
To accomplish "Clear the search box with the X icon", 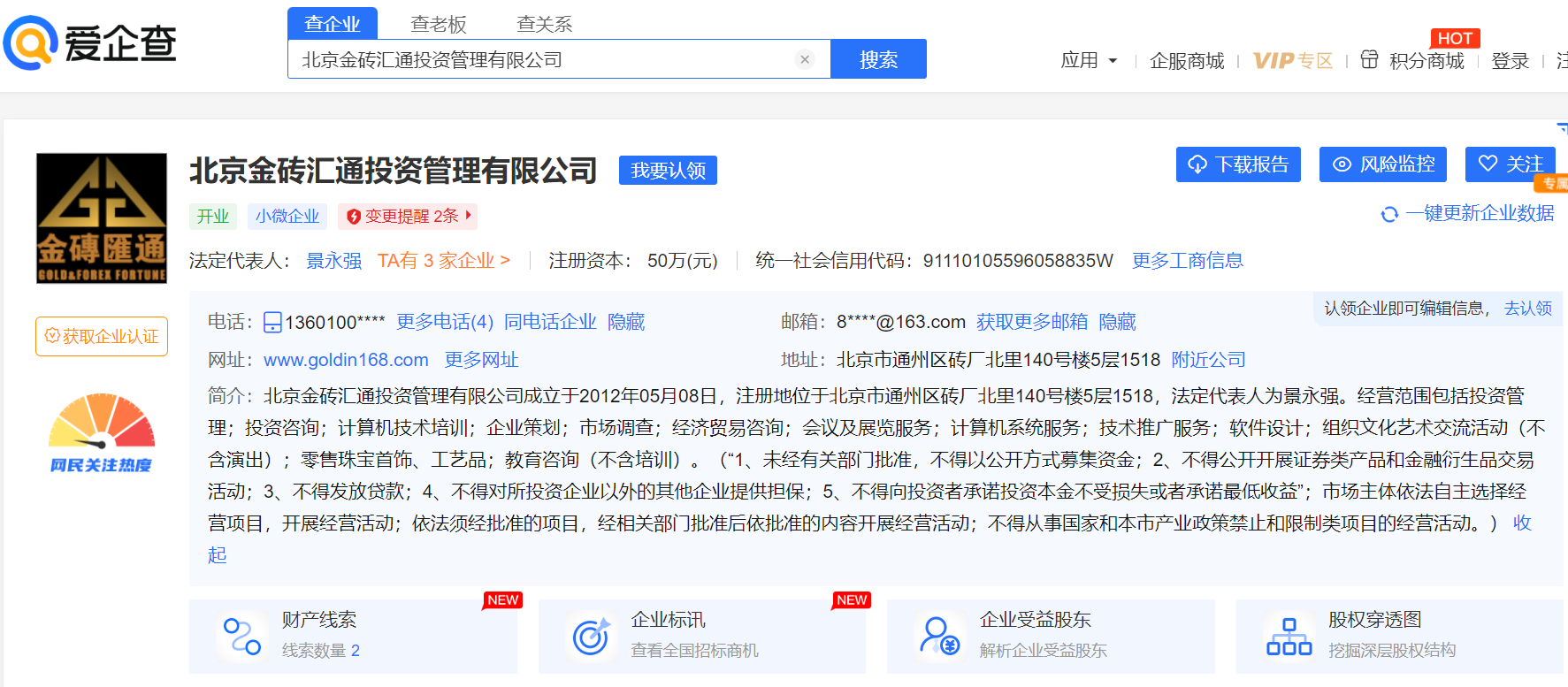I will 805,59.
